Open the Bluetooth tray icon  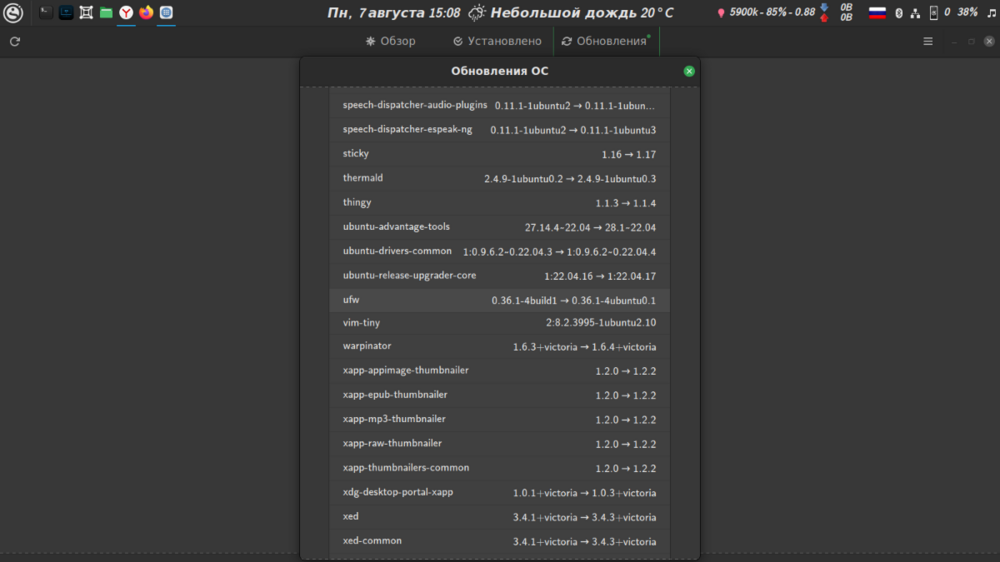point(899,13)
